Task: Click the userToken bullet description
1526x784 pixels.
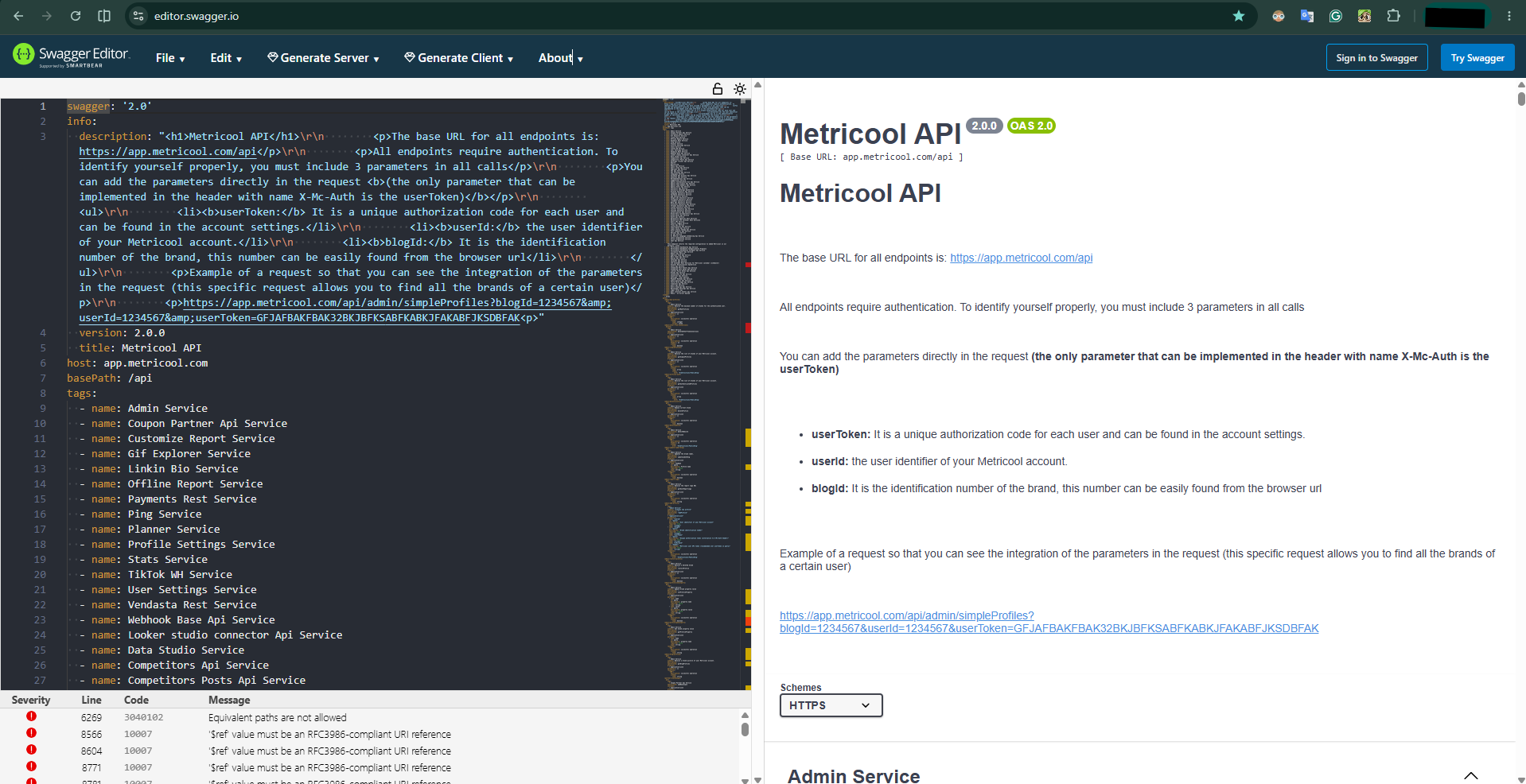Action: 1058,434
